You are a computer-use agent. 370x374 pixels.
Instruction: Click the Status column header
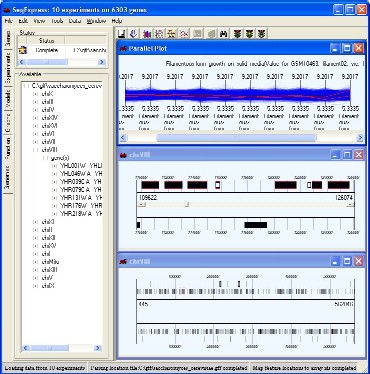pyautogui.click(x=46, y=41)
